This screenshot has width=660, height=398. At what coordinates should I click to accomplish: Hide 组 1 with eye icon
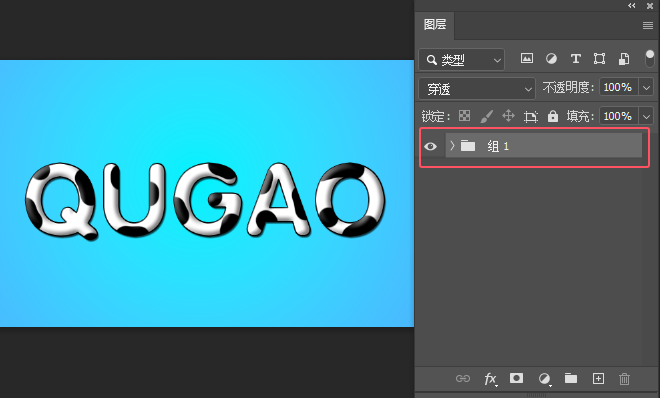click(430, 146)
